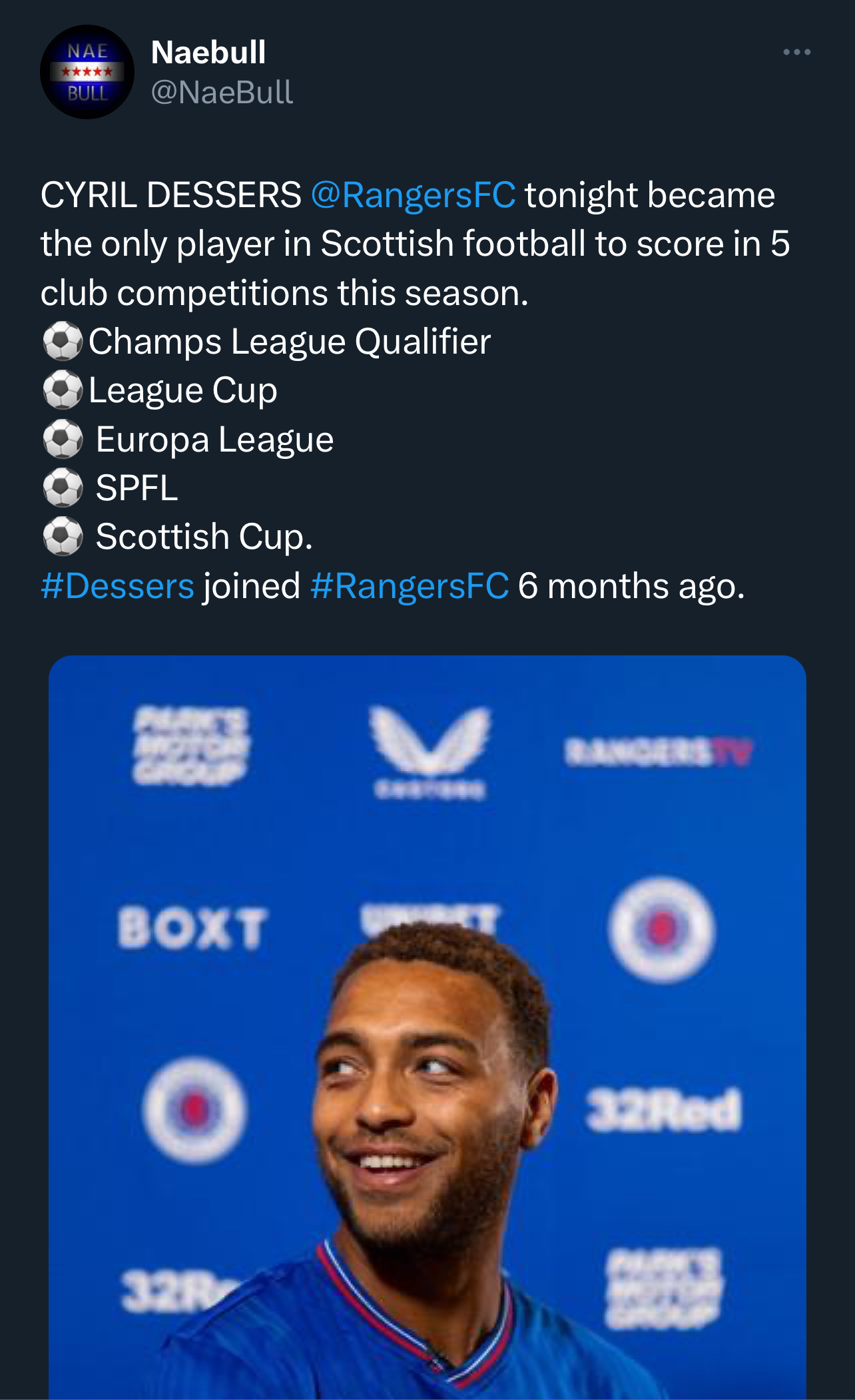Open the #RangersFC hashtag
Screen dimensions: 855x1400
(x=410, y=586)
